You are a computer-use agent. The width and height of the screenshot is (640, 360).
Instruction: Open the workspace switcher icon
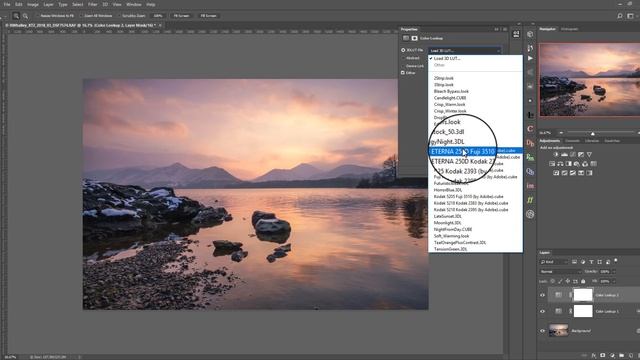[630, 16]
